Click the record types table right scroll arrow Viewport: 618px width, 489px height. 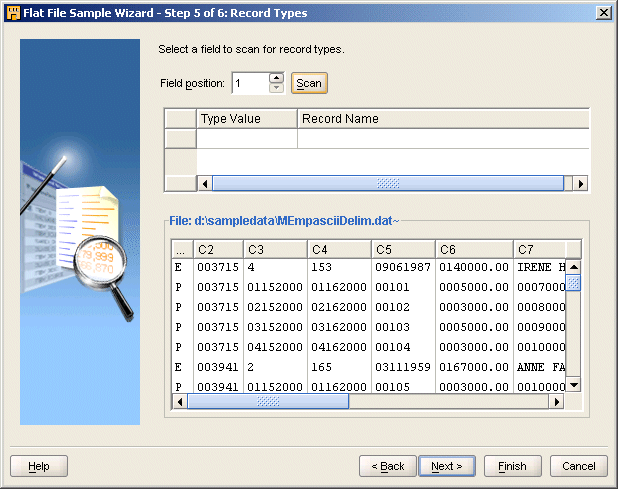click(x=581, y=184)
